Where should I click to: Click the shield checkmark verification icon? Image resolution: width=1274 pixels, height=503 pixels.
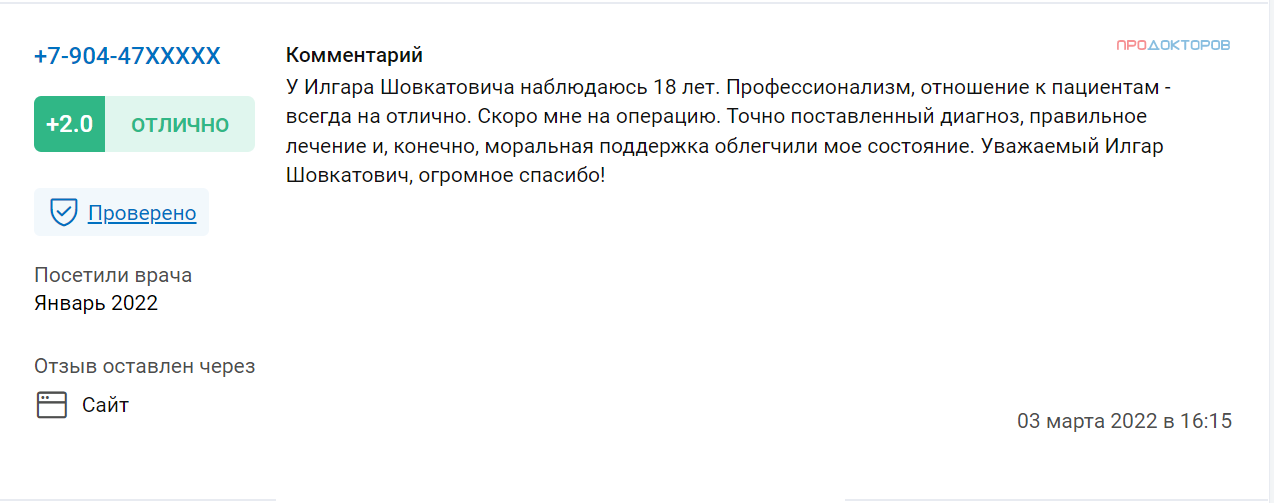click(64, 213)
